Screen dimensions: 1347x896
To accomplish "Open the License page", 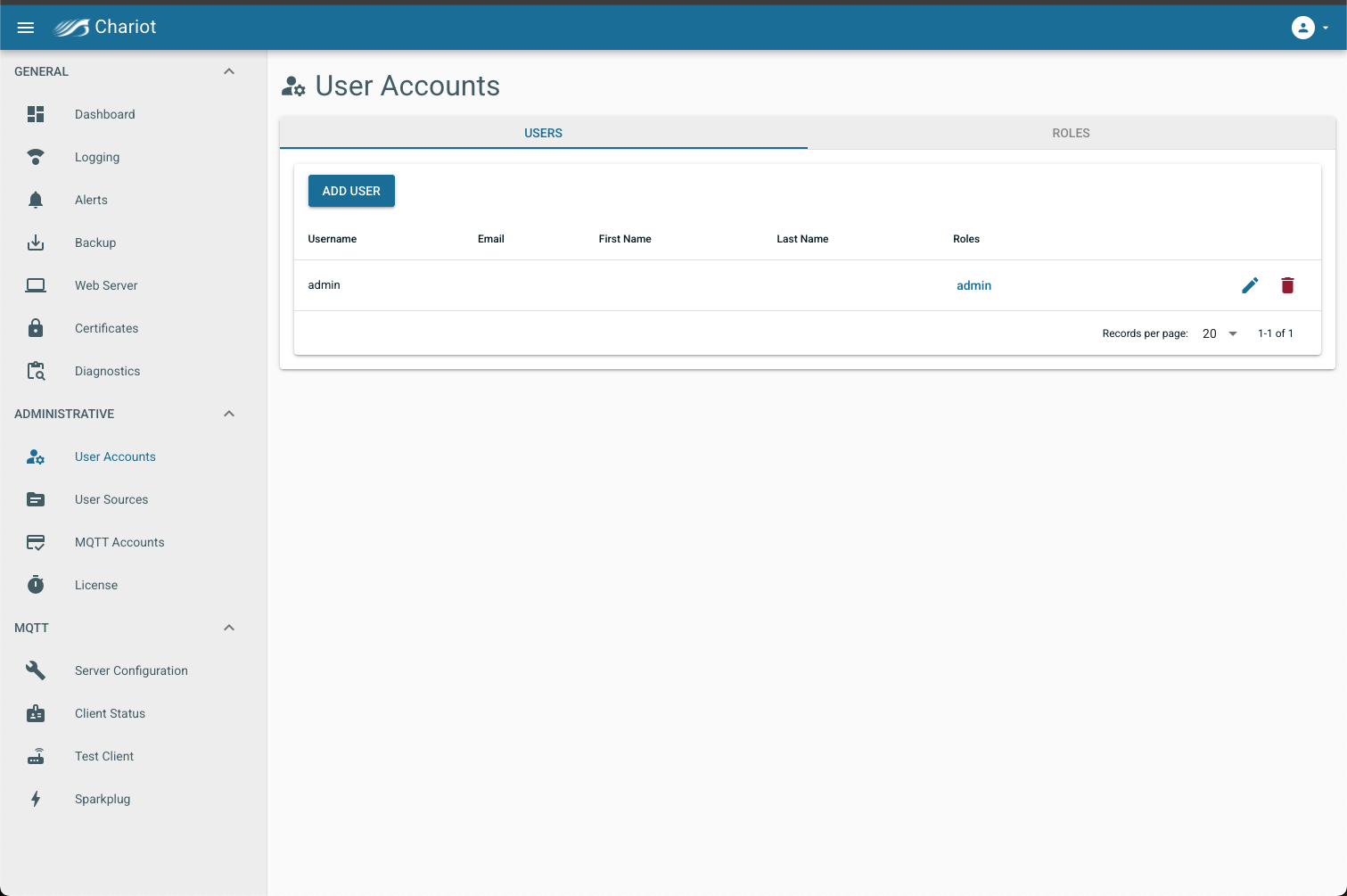I will click(x=96, y=585).
